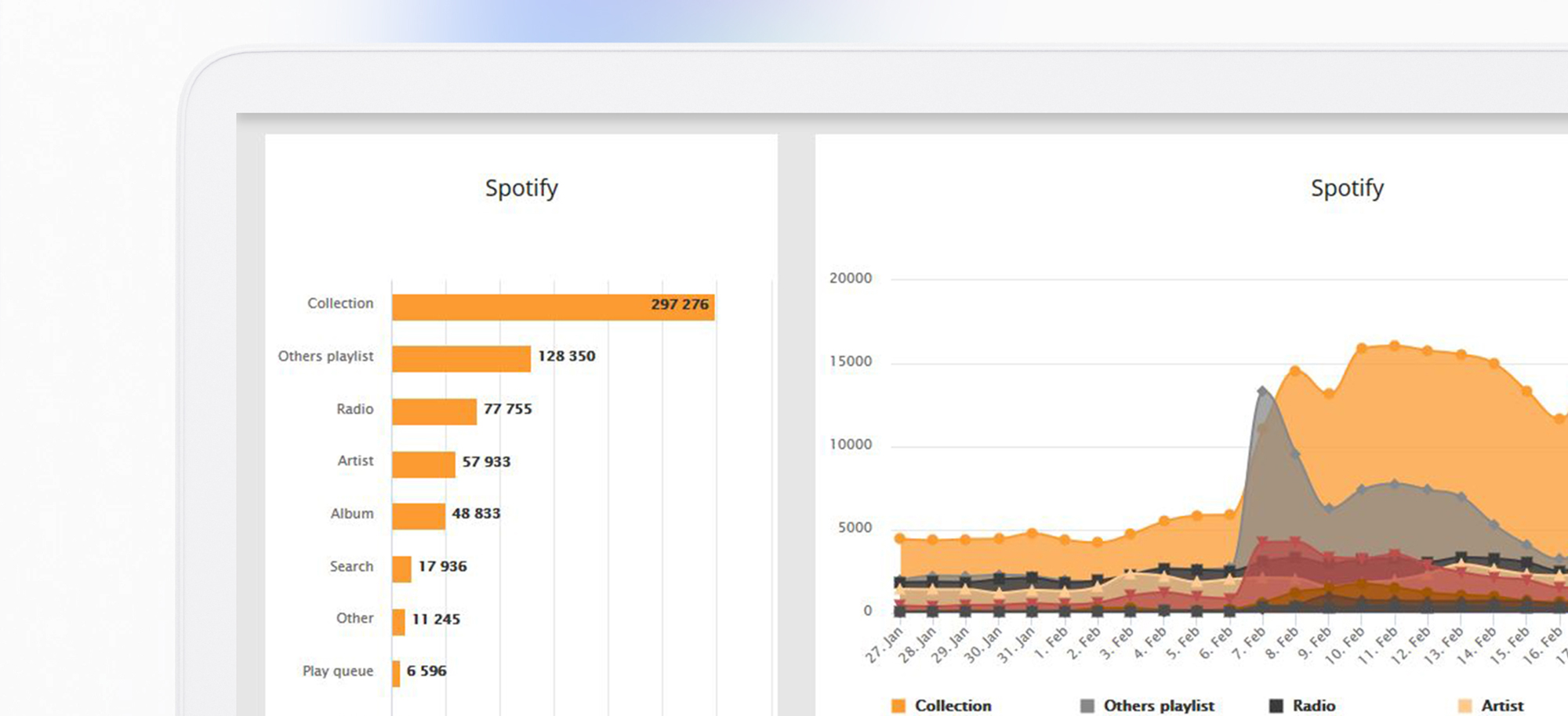
Task: Click the orange Collection legend swatch
Action: (898, 706)
